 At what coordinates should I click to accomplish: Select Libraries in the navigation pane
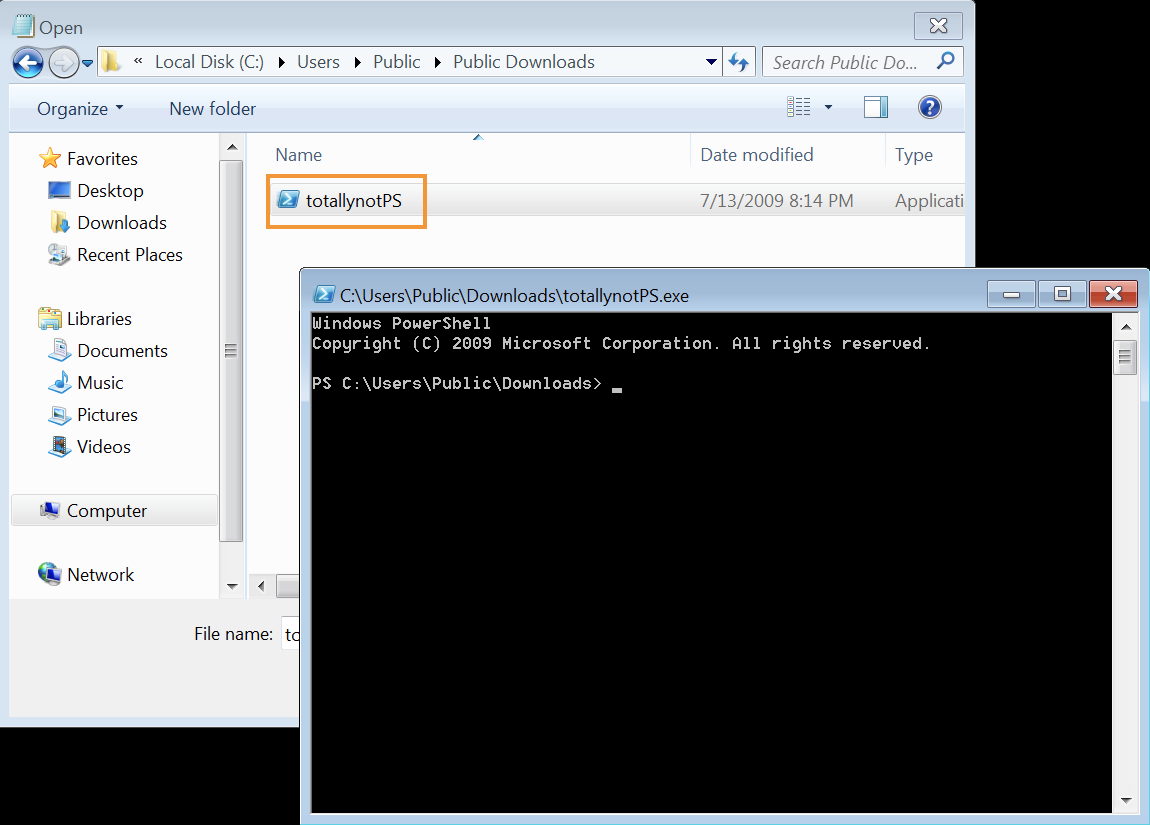click(x=99, y=319)
